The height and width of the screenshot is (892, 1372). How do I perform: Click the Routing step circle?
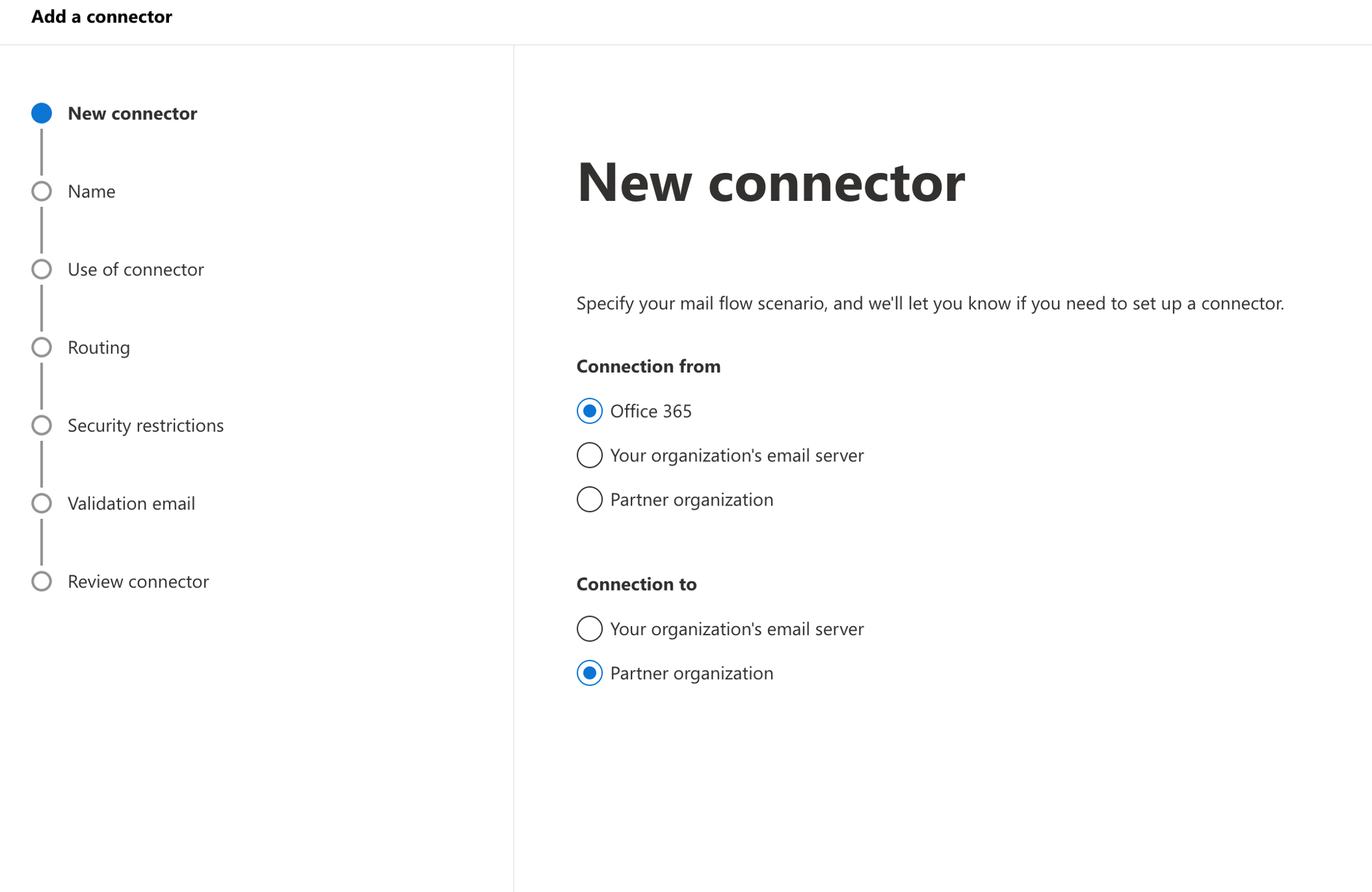(x=42, y=347)
